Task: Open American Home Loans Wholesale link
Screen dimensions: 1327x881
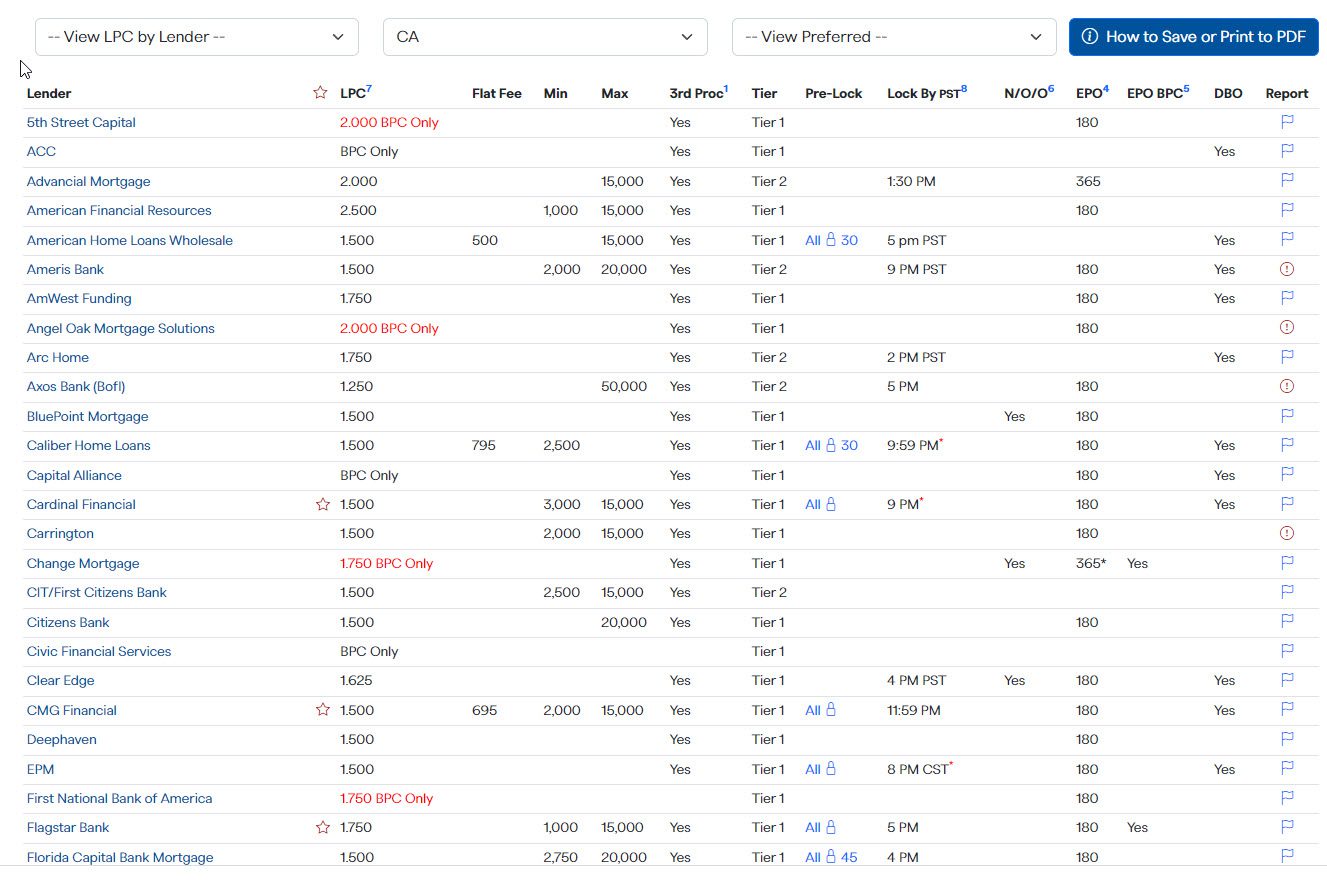Action: tap(130, 240)
